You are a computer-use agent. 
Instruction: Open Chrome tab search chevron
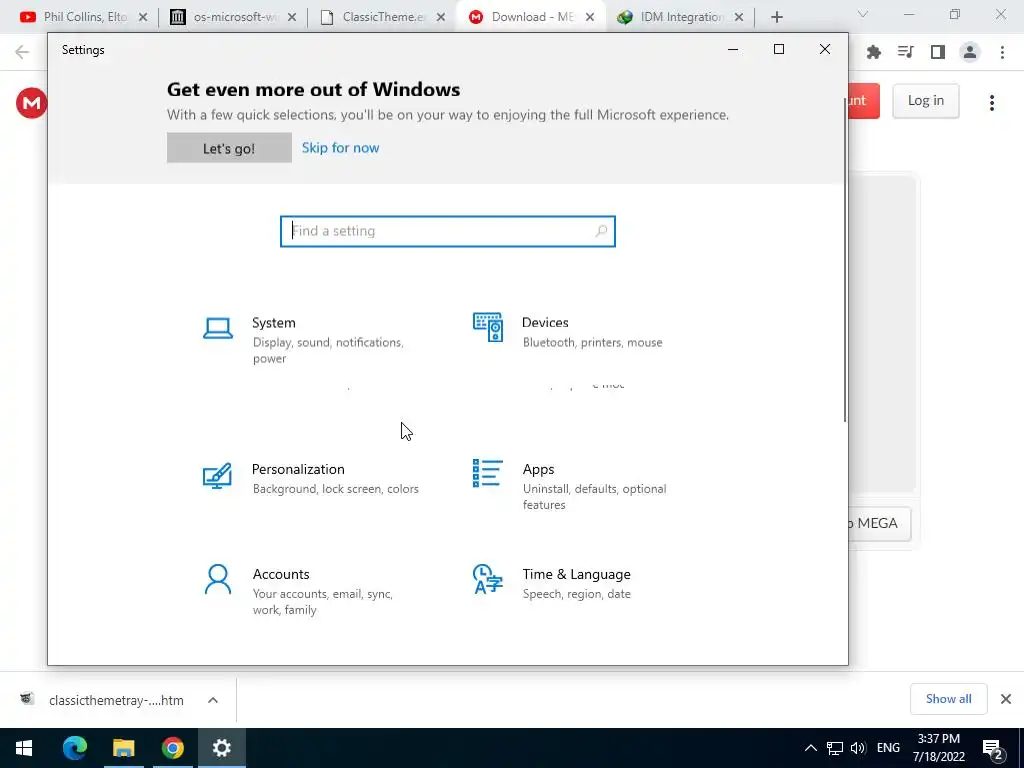[x=863, y=14]
